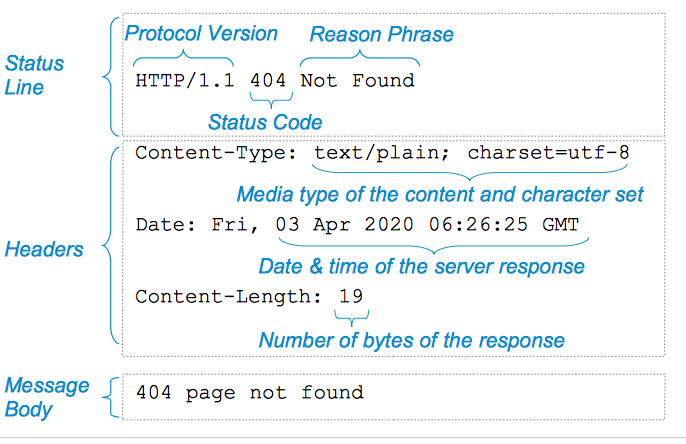Select the "404 page not found" body text

pyautogui.click(x=249, y=392)
